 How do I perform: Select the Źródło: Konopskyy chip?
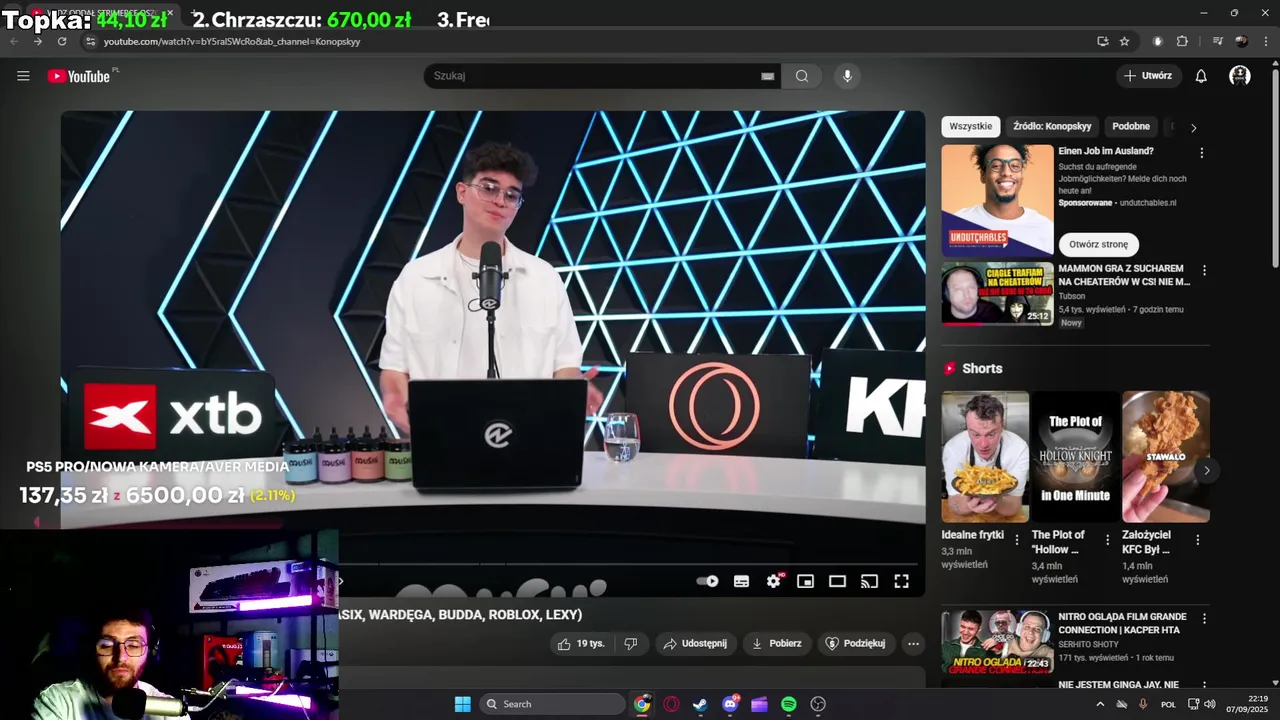pyautogui.click(x=1052, y=126)
